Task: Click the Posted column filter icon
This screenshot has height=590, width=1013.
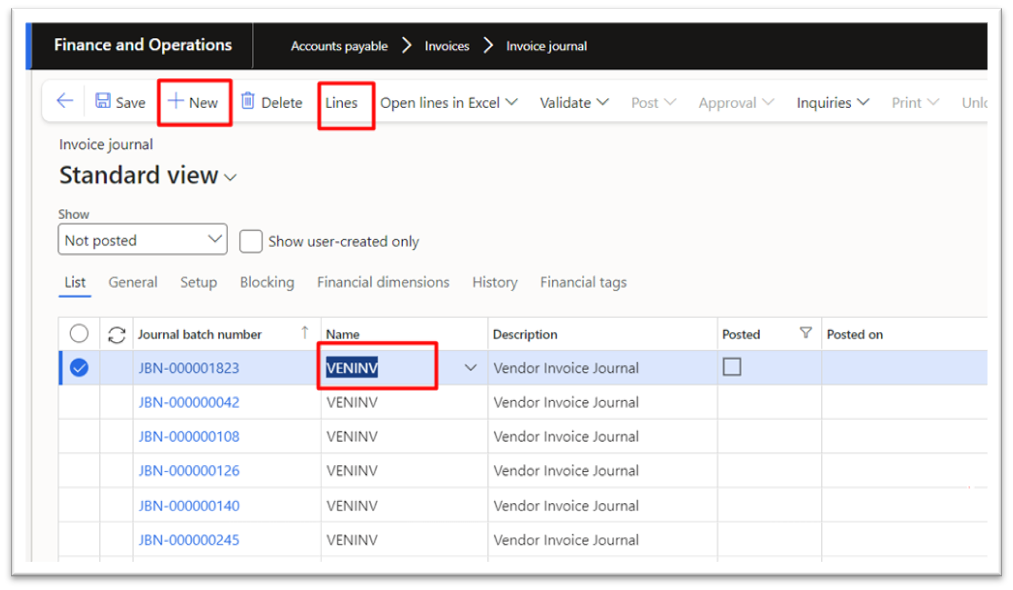Action: 806,333
